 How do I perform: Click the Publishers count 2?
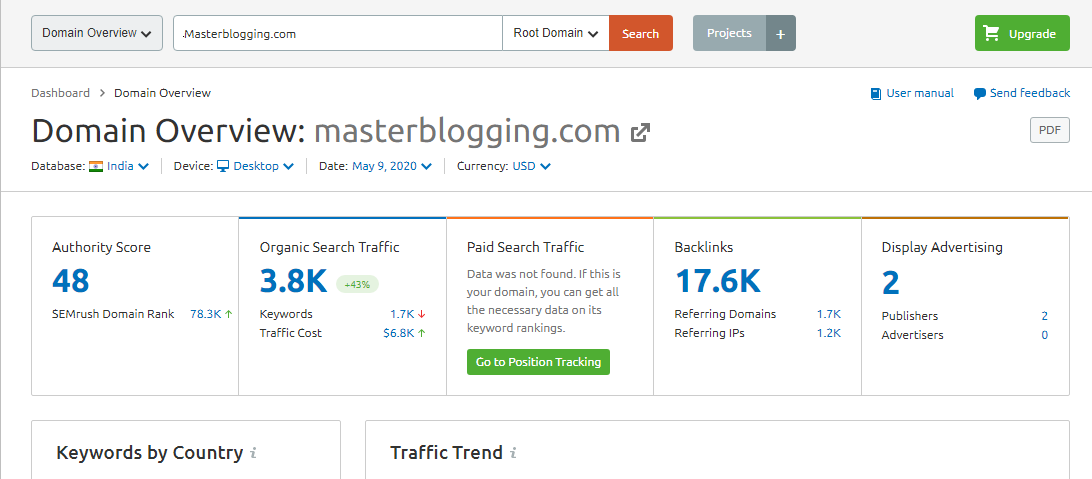(1045, 316)
